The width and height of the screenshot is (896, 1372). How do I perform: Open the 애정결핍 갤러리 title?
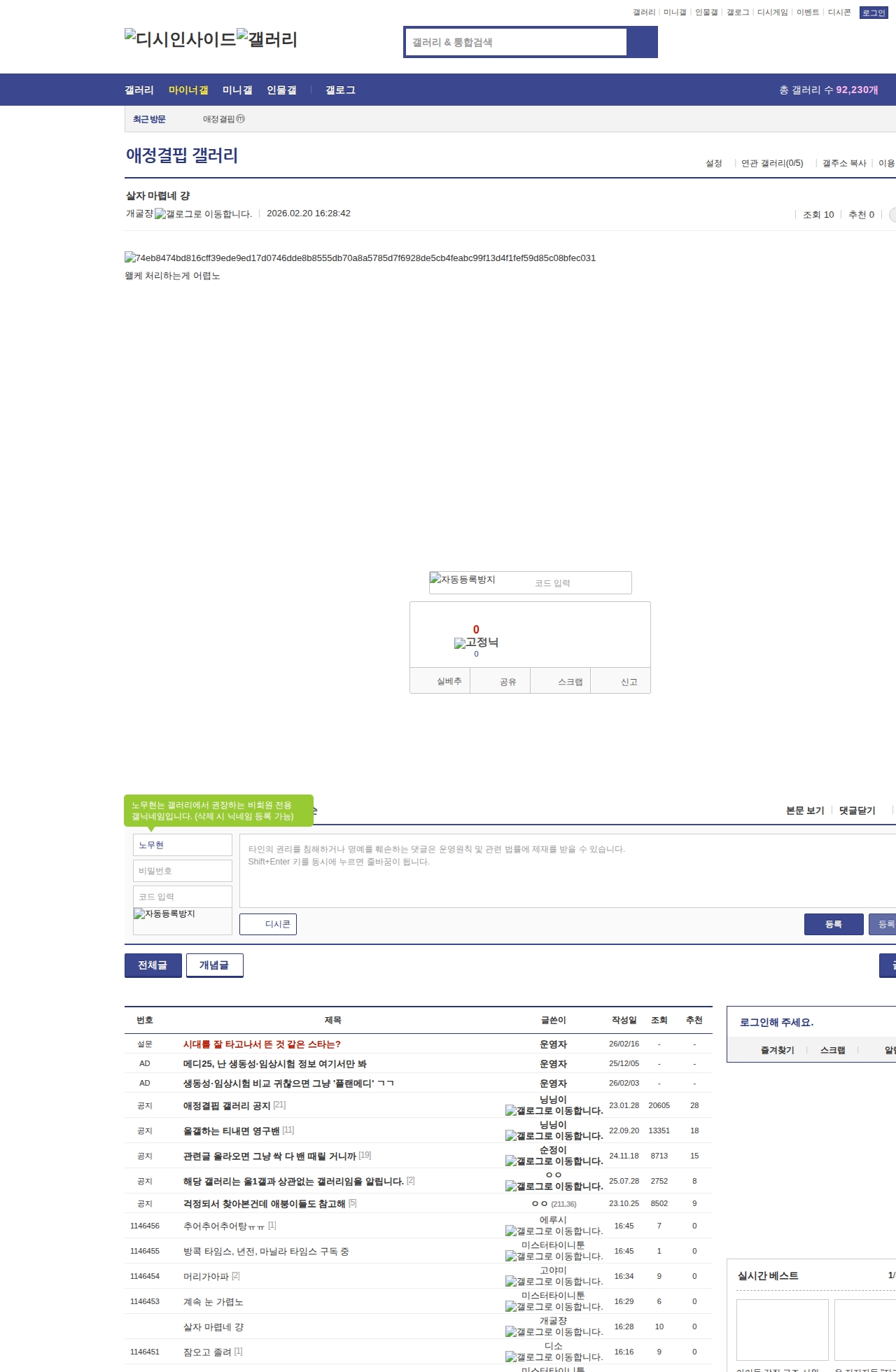pyautogui.click(x=182, y=155)
